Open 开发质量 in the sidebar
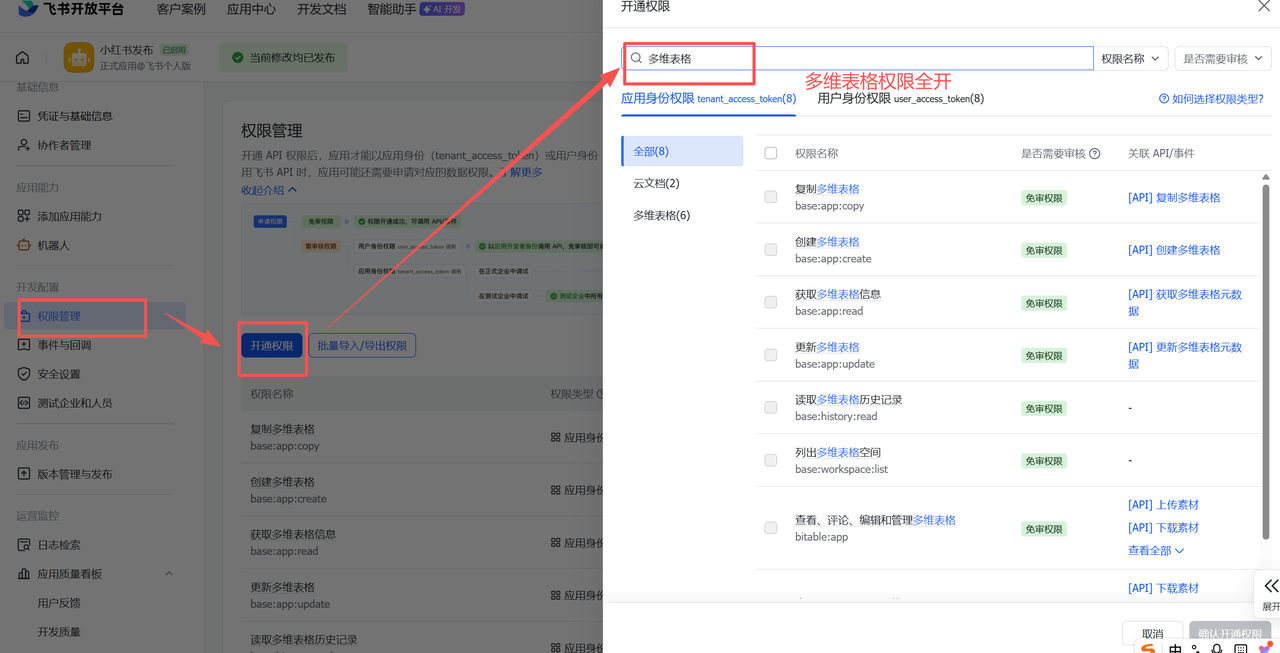Image resolution: width=1280 pixels, height=653 pixels. (59, 632)
